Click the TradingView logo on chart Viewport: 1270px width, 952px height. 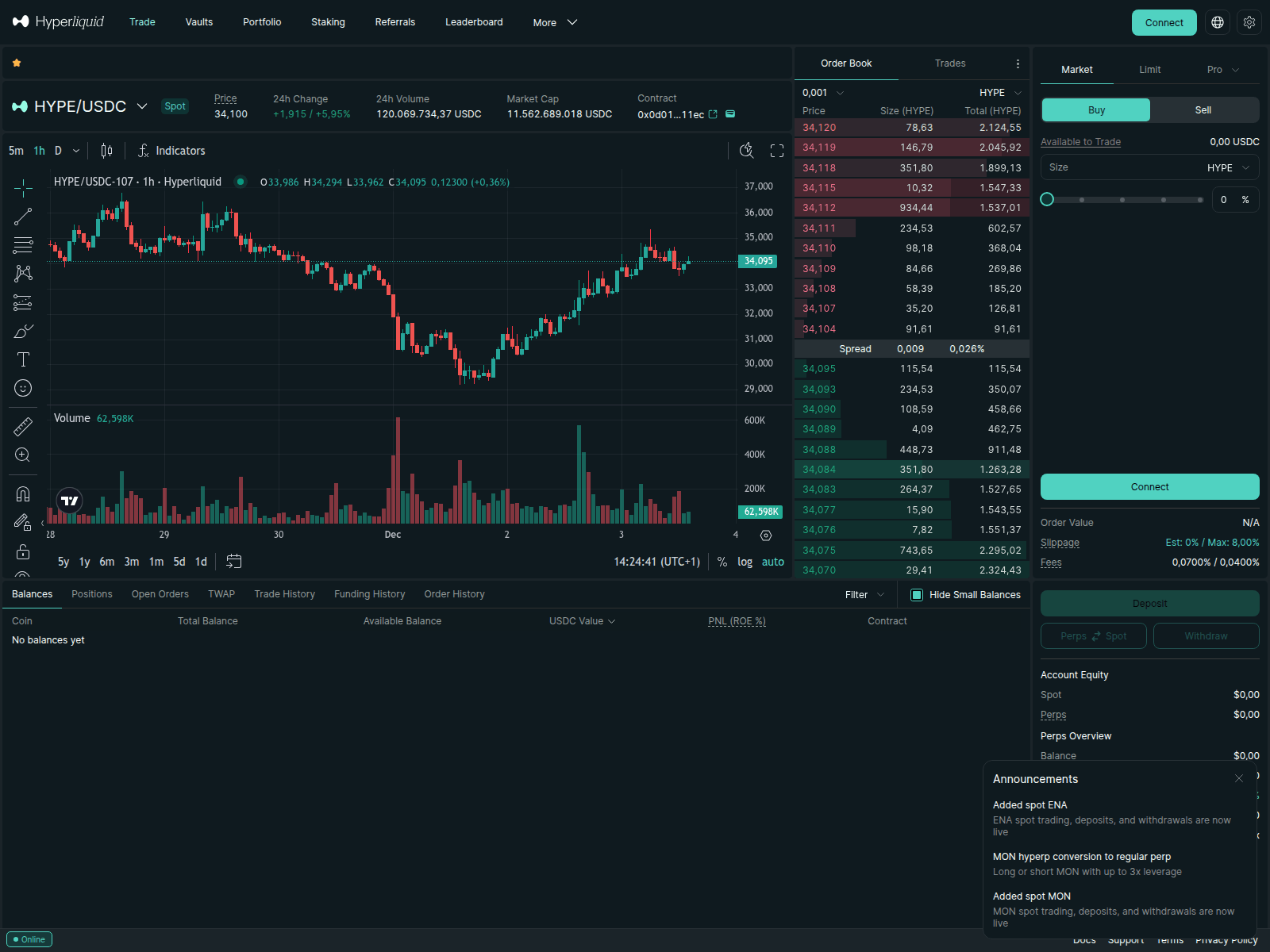coord(70,501)
